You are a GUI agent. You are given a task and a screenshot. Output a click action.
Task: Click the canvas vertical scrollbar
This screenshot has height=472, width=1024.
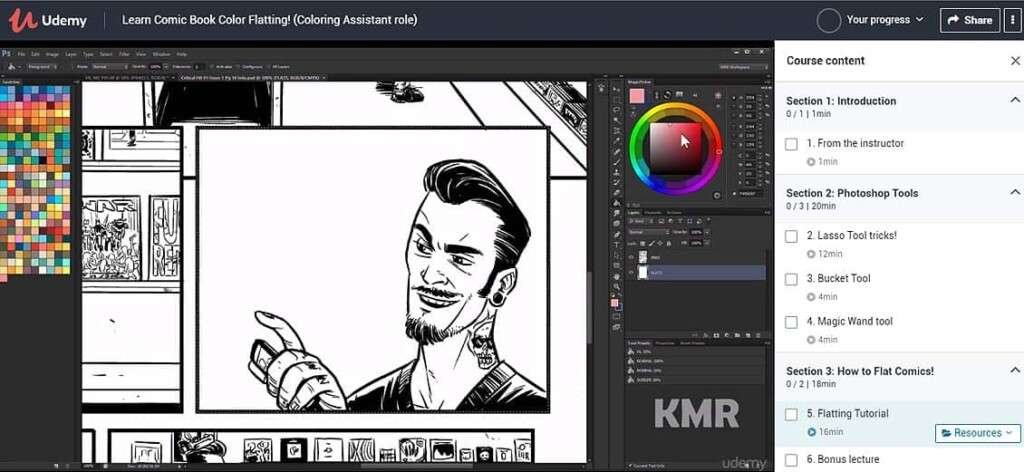tap(590, 307)
